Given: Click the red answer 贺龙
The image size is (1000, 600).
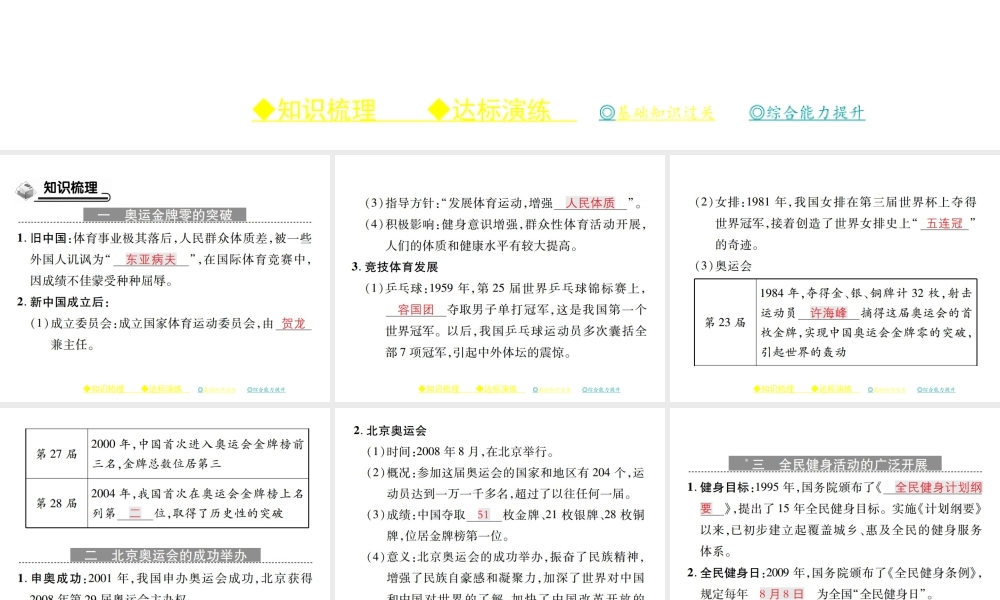Looking at the screenshot, I should tap(293, 323).
